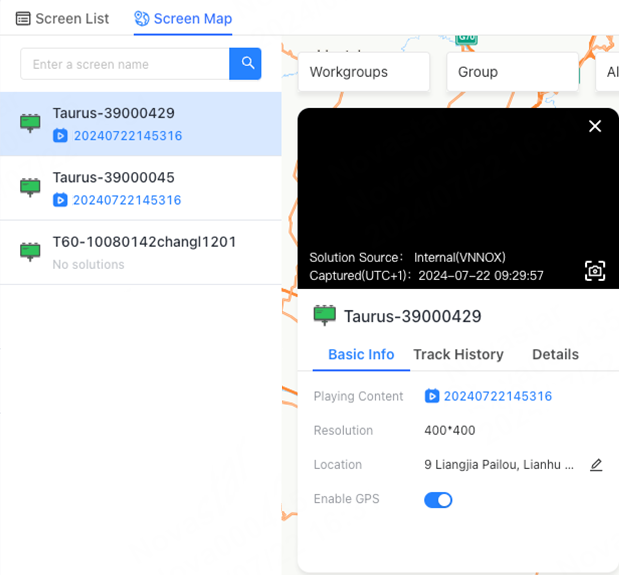Viewport: 619px width, 575px height.
Task: Click the captured time 2024-07-22 09:29:57
Action: pos(481,275)
